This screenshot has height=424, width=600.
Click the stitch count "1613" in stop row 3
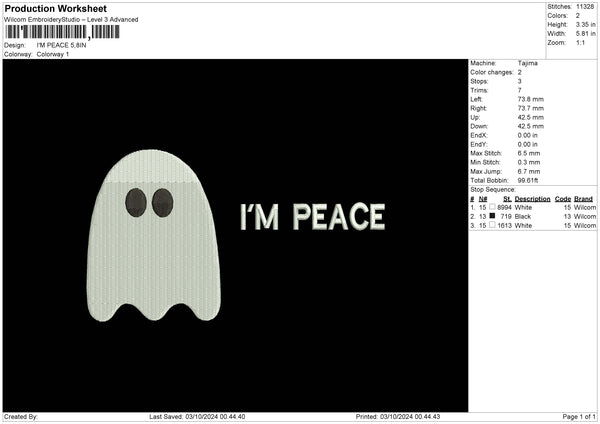(x=504, y=226)
